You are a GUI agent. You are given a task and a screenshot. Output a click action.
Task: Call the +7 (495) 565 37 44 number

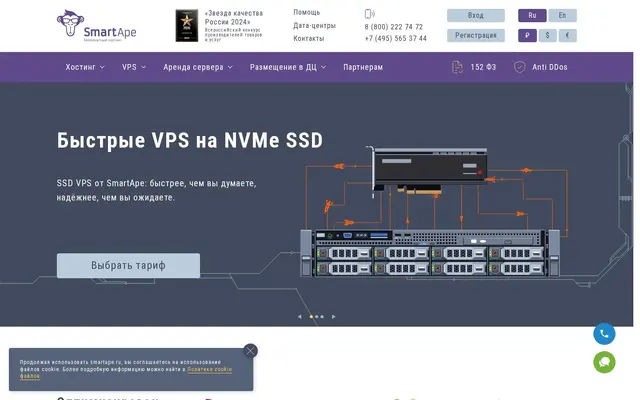click(396, 38)
